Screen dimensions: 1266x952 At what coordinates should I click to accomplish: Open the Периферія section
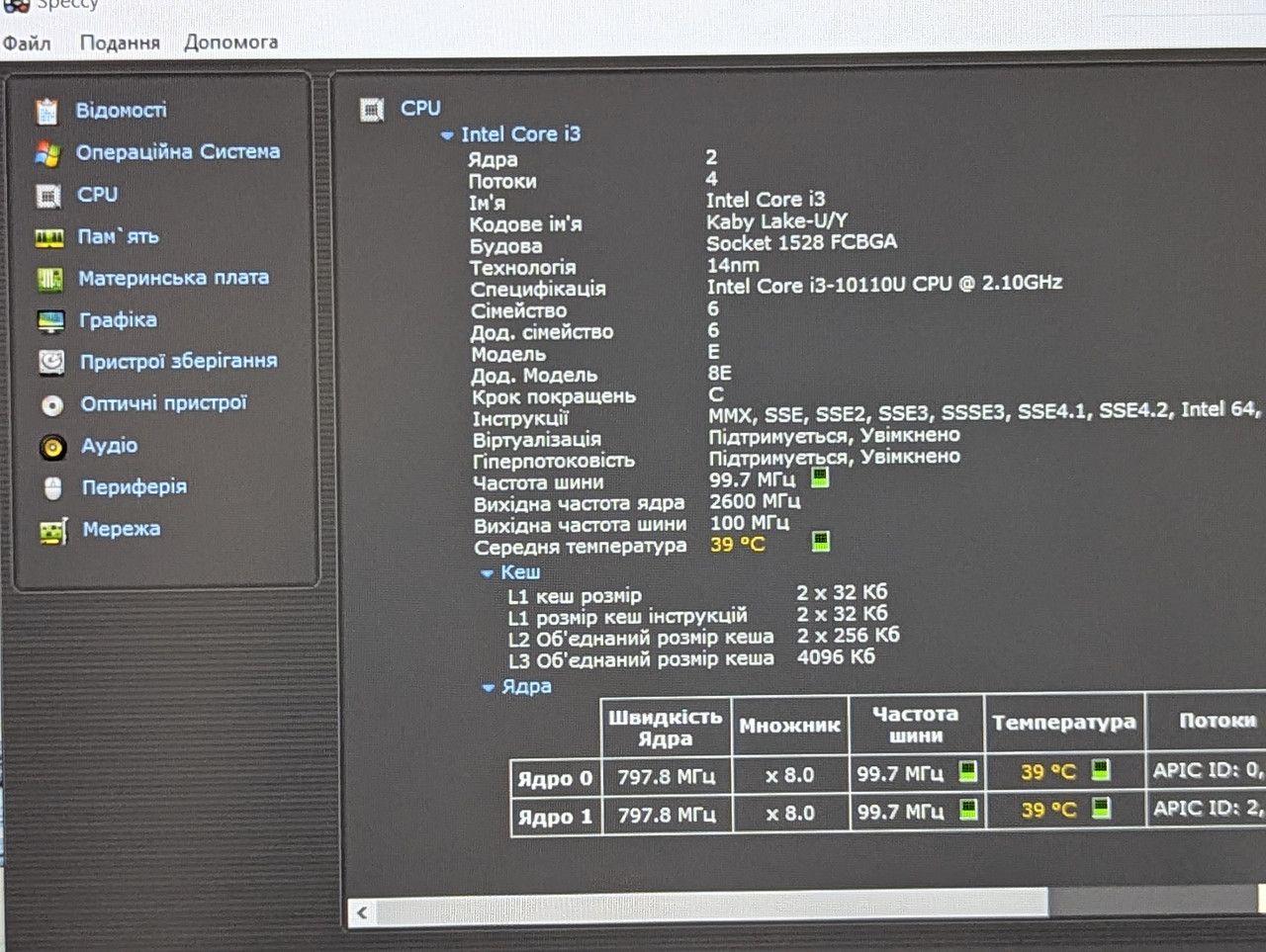[135, 487]
